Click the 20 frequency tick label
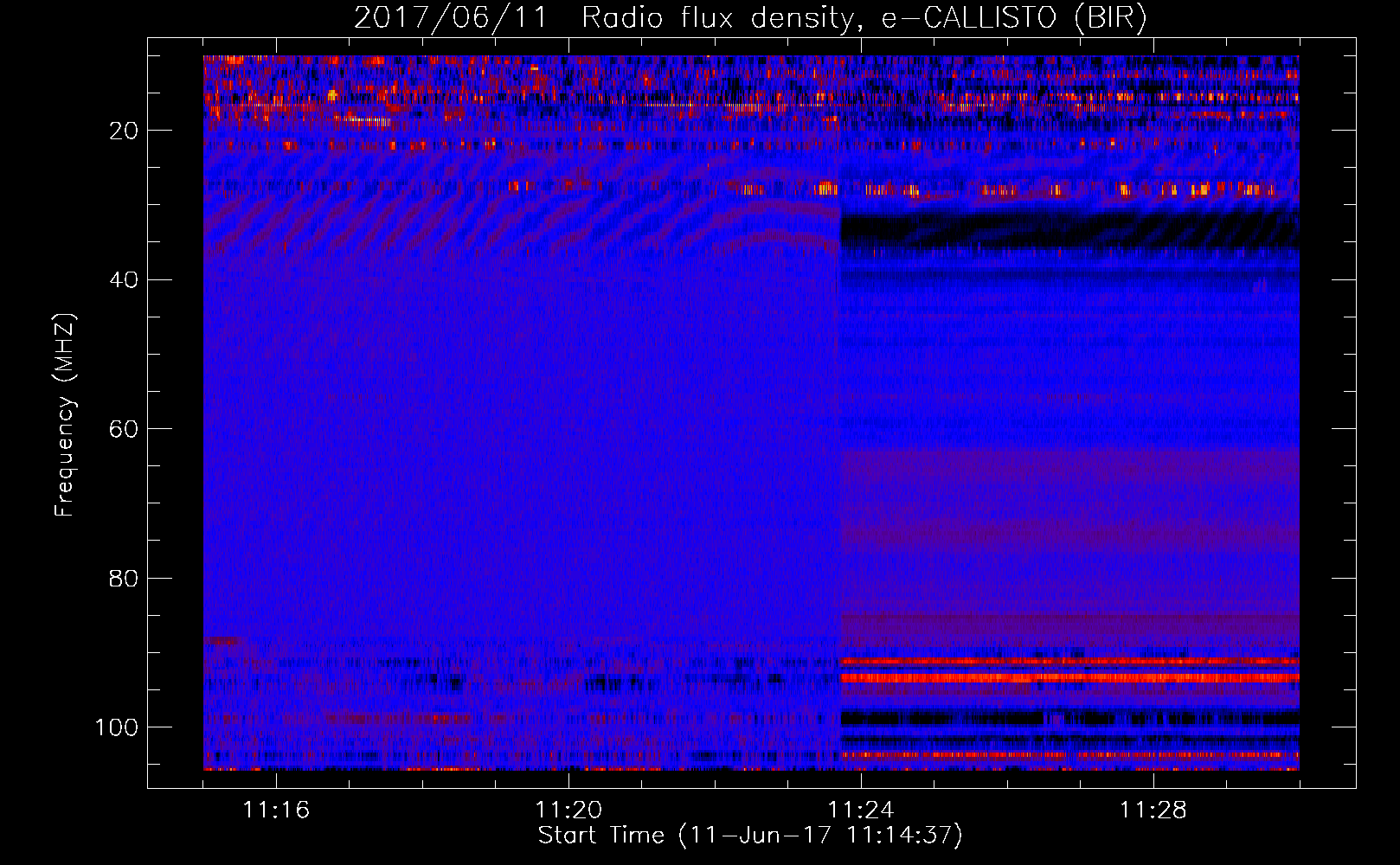This screenshot has height=865, width=1400. point(125,131)
